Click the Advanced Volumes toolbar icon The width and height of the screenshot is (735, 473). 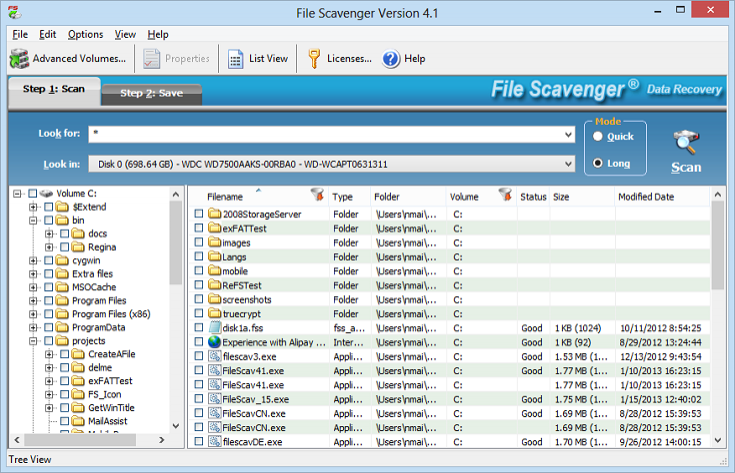pos(18,59)
